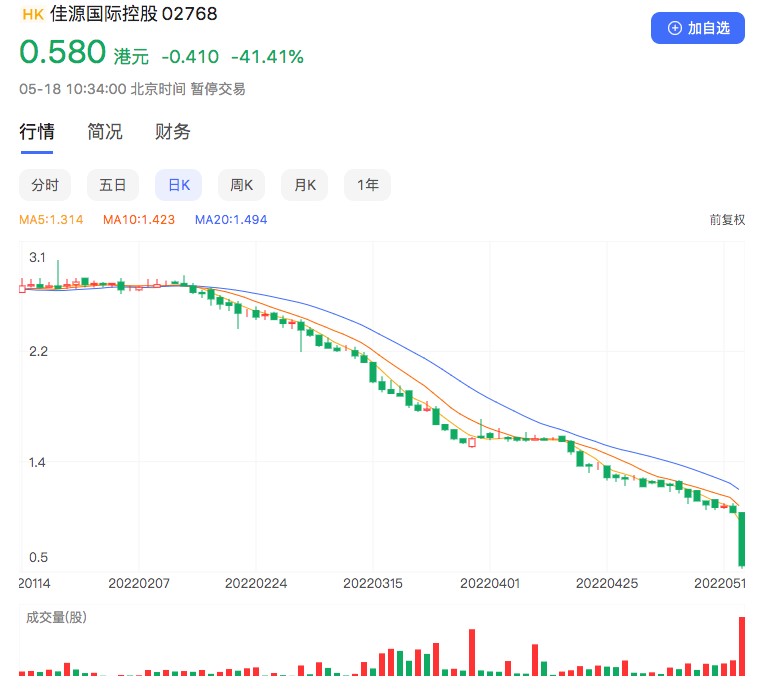Select the 1年 time range
Screen dimensions: 757x699
367,185
